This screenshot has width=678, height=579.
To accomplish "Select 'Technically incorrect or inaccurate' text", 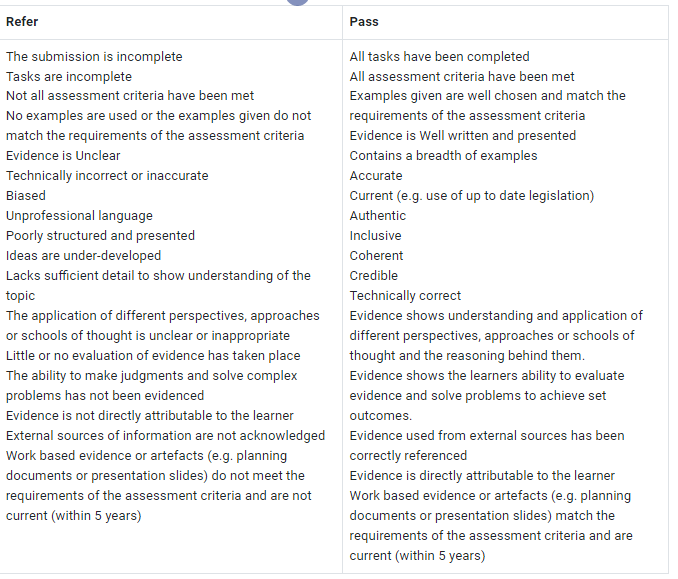I will click(107, 176).
